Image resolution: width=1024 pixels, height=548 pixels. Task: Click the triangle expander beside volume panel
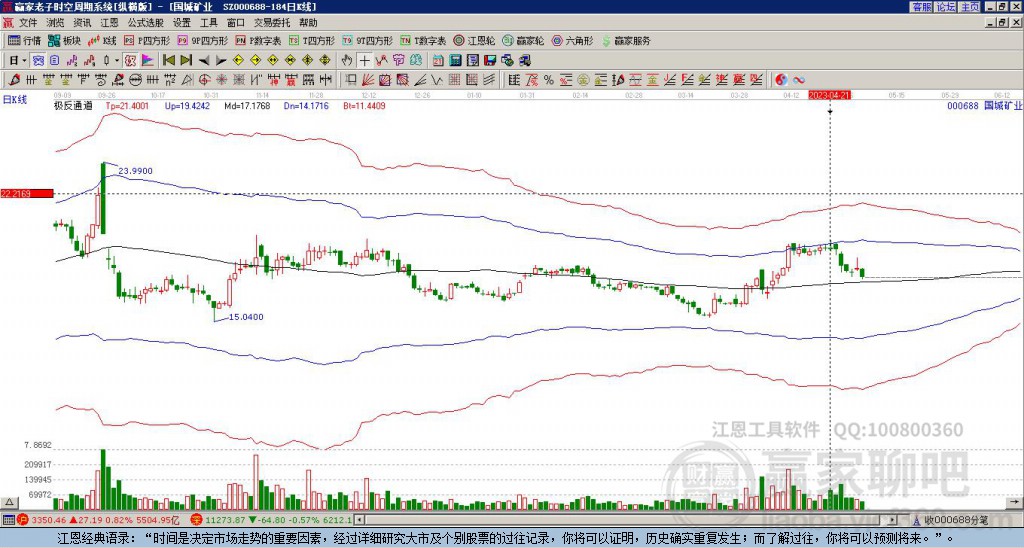point(9,502)
